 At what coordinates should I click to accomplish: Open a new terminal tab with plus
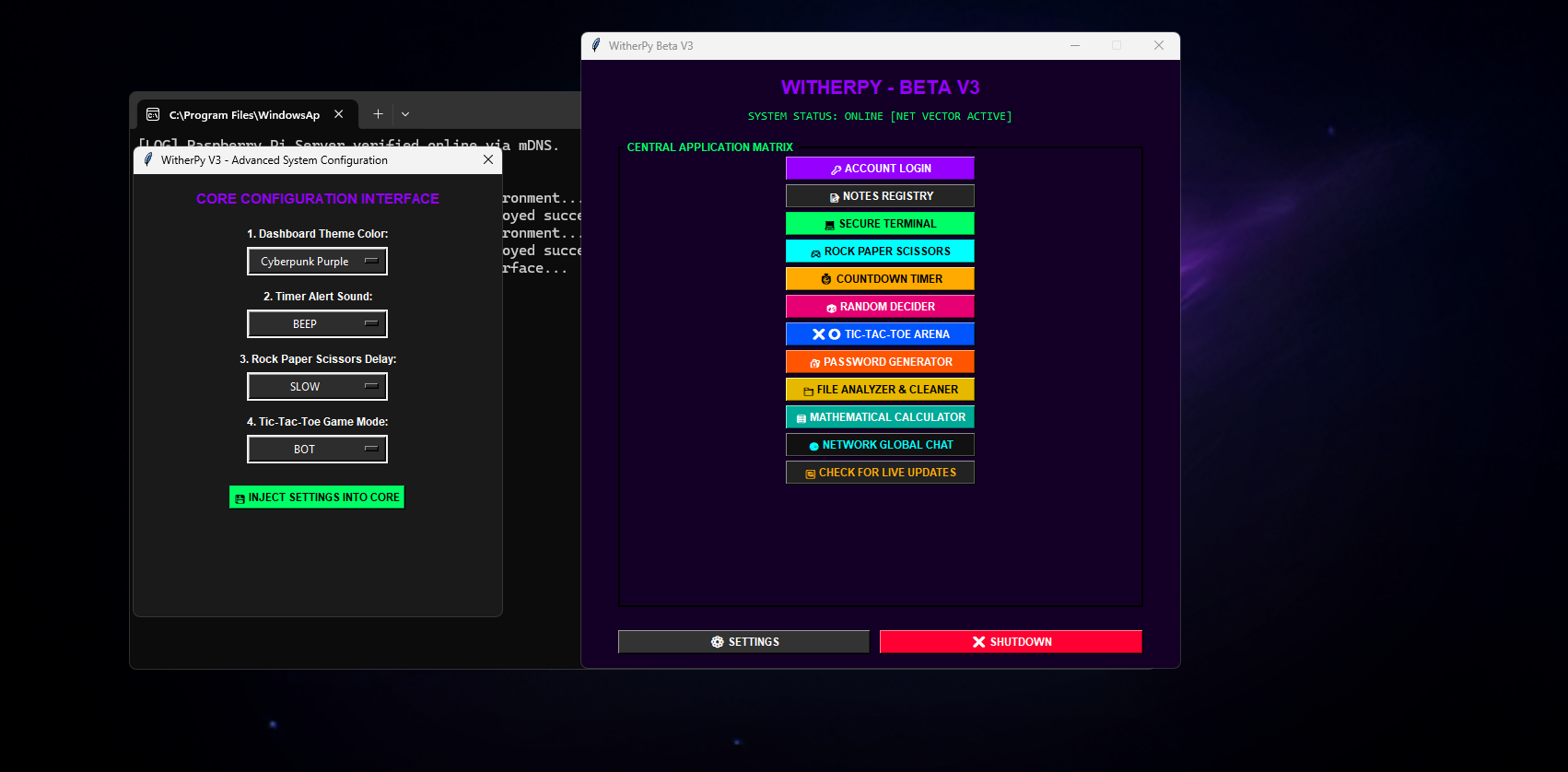tap(378, 114)
